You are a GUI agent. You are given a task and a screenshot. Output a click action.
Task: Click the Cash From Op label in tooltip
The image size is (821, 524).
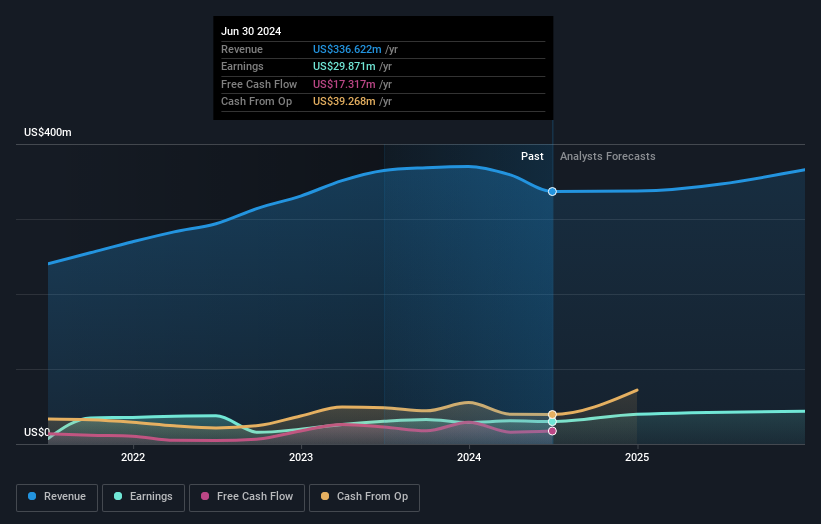pyautogui.click(x=257, y=102)
